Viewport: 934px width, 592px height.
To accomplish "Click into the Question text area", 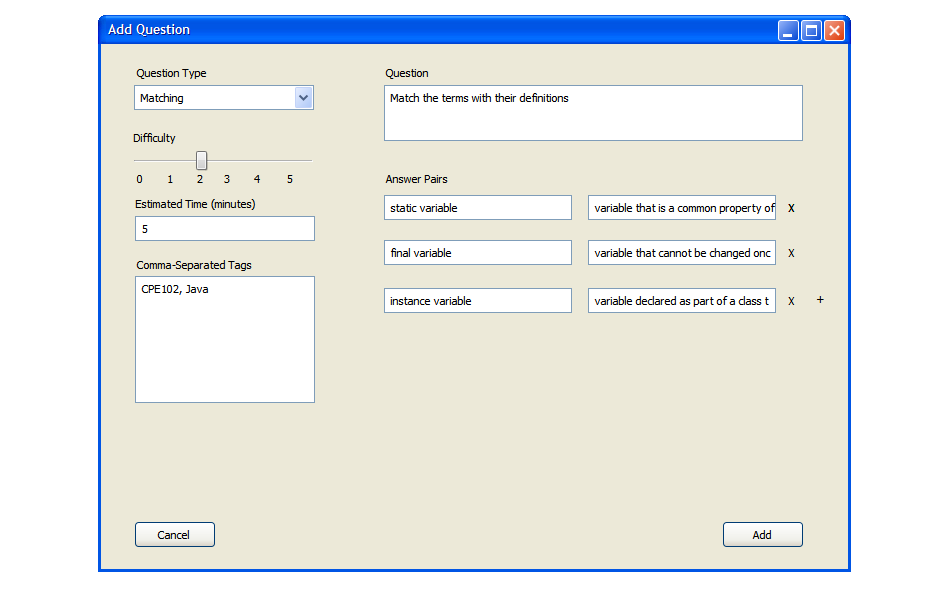I will point(593,113).
